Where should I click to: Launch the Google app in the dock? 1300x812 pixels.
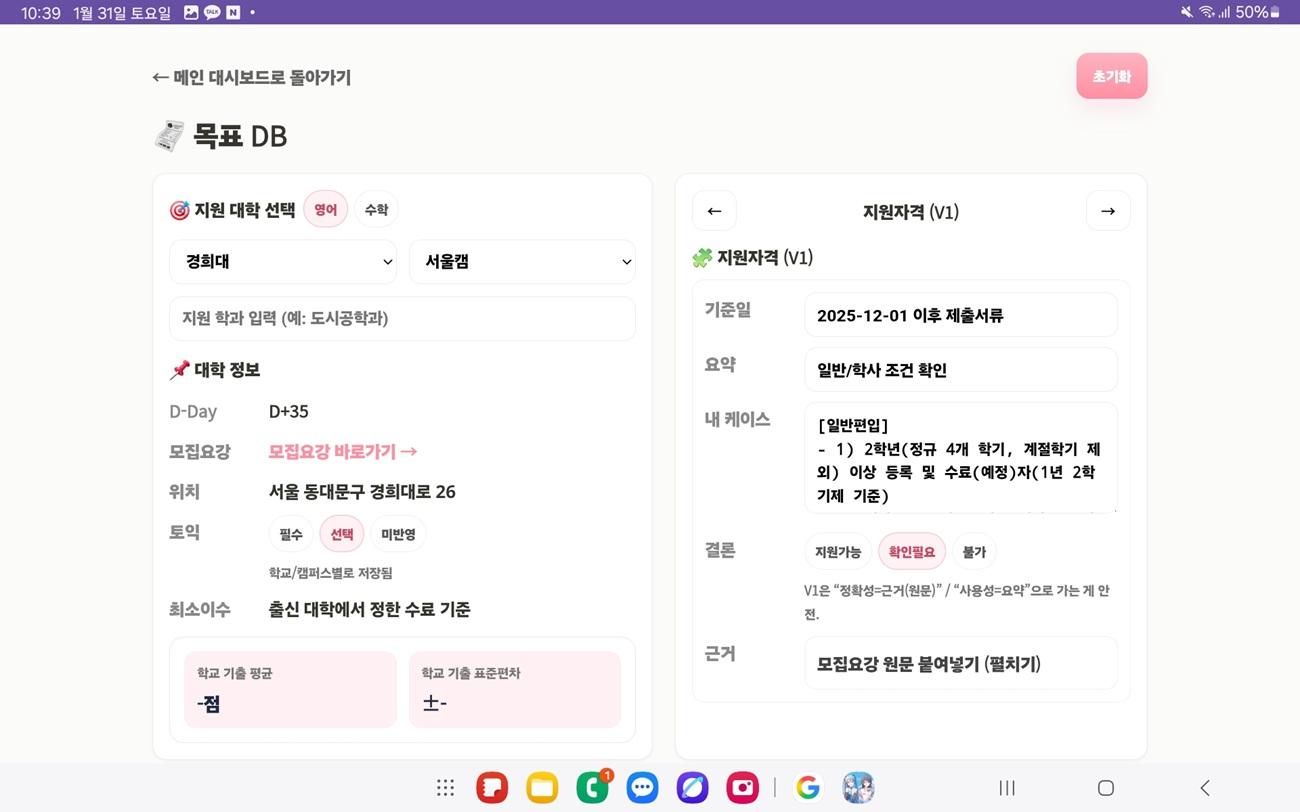pos(807,787)
